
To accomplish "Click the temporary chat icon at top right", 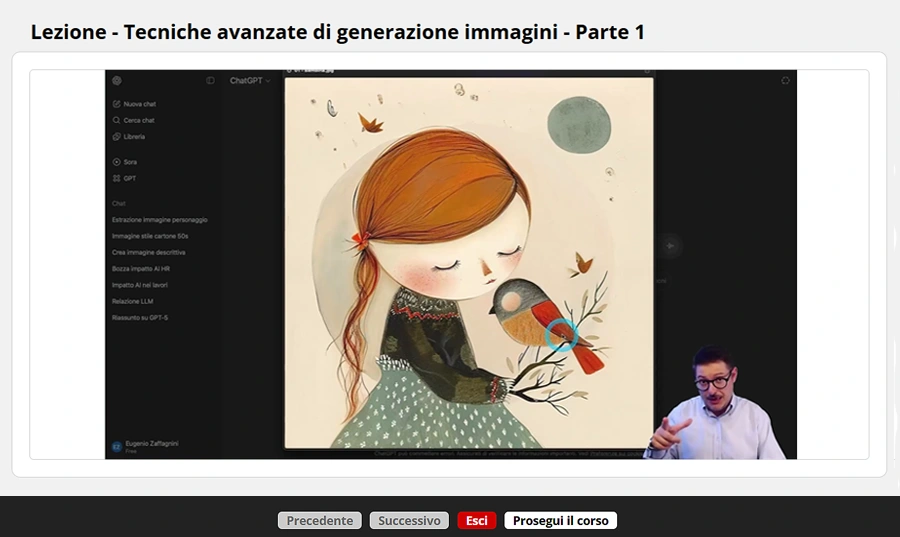I will tap(785, 80).
